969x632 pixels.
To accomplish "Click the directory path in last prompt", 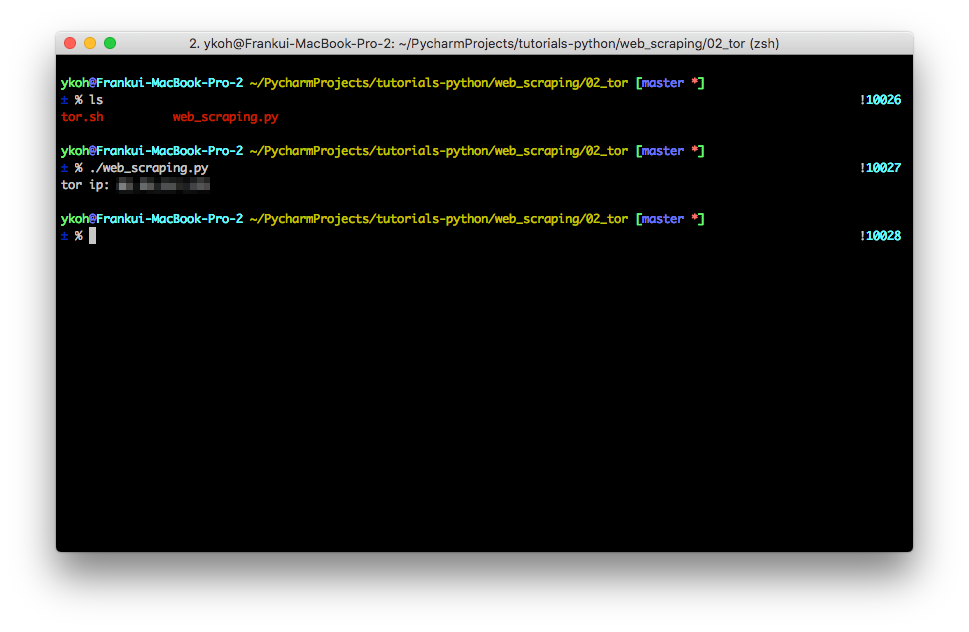I will (x=438, y=219).
